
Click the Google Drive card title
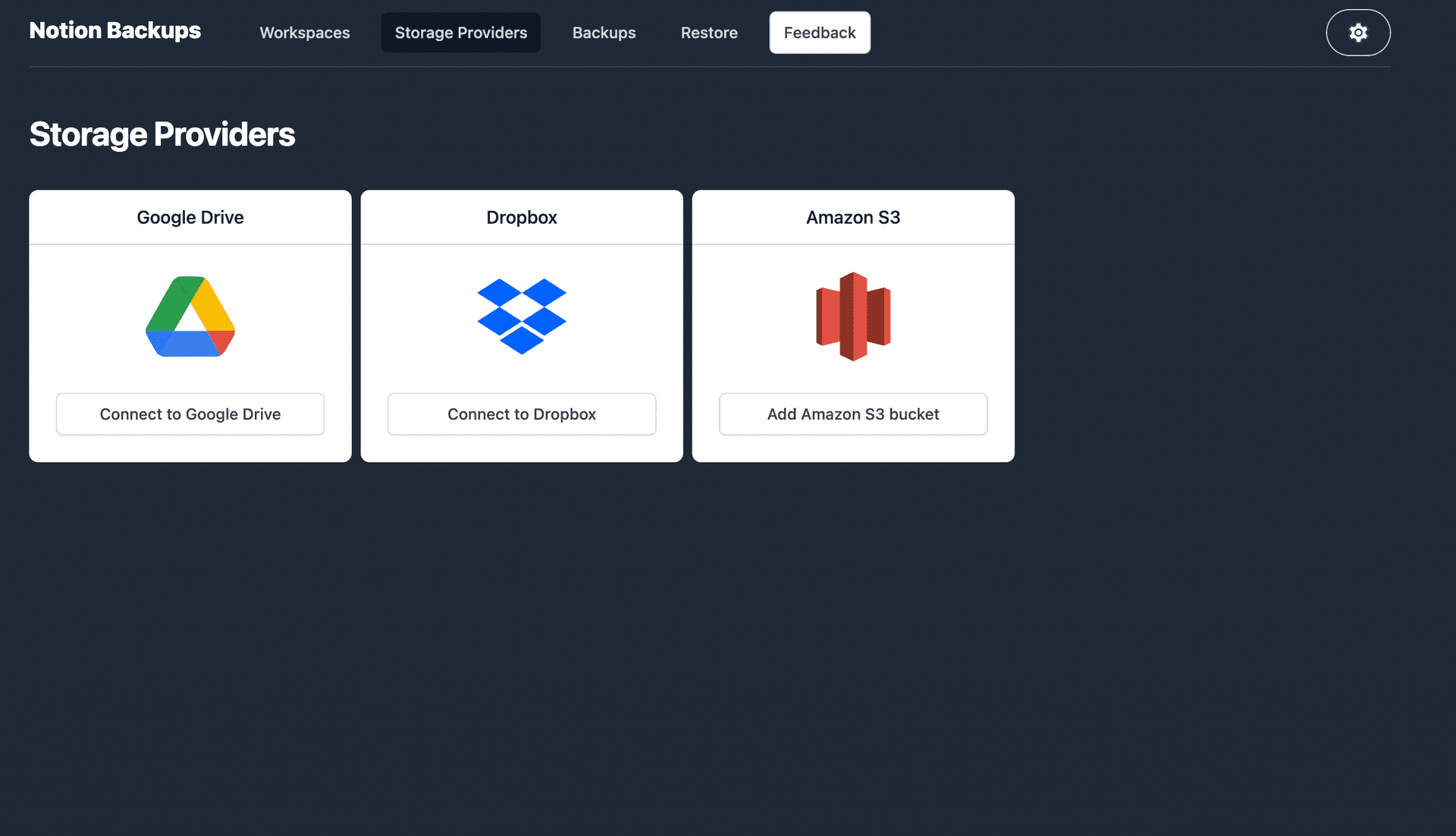[190, 218]
